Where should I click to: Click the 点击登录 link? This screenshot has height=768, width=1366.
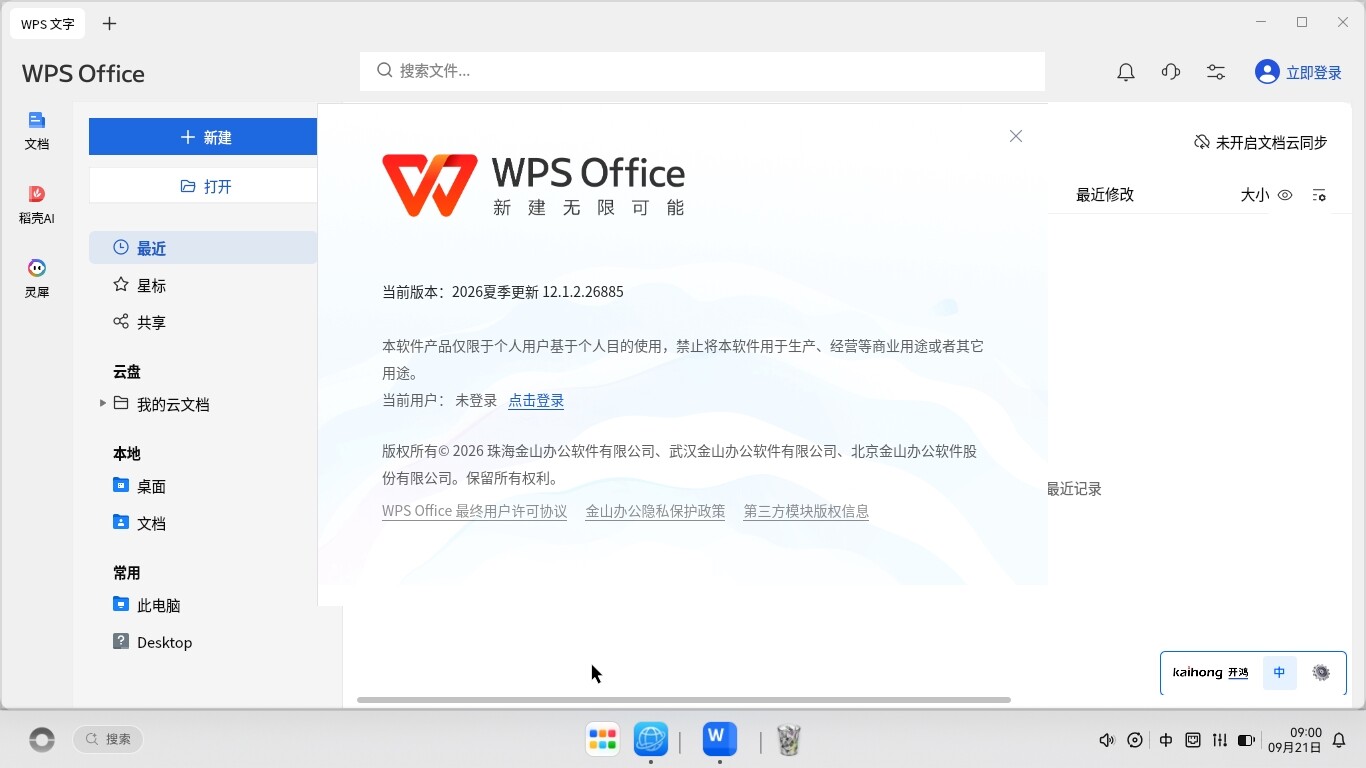click(536, 400)
